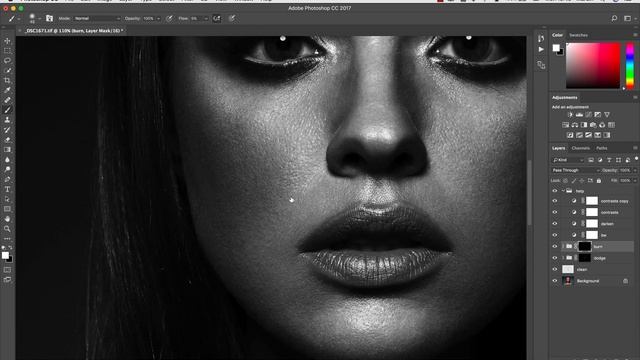Image resolution: width=640 pixels, height=360 pixels.
Task: Select the Quick Selection tool
Action: click(7, 71)
